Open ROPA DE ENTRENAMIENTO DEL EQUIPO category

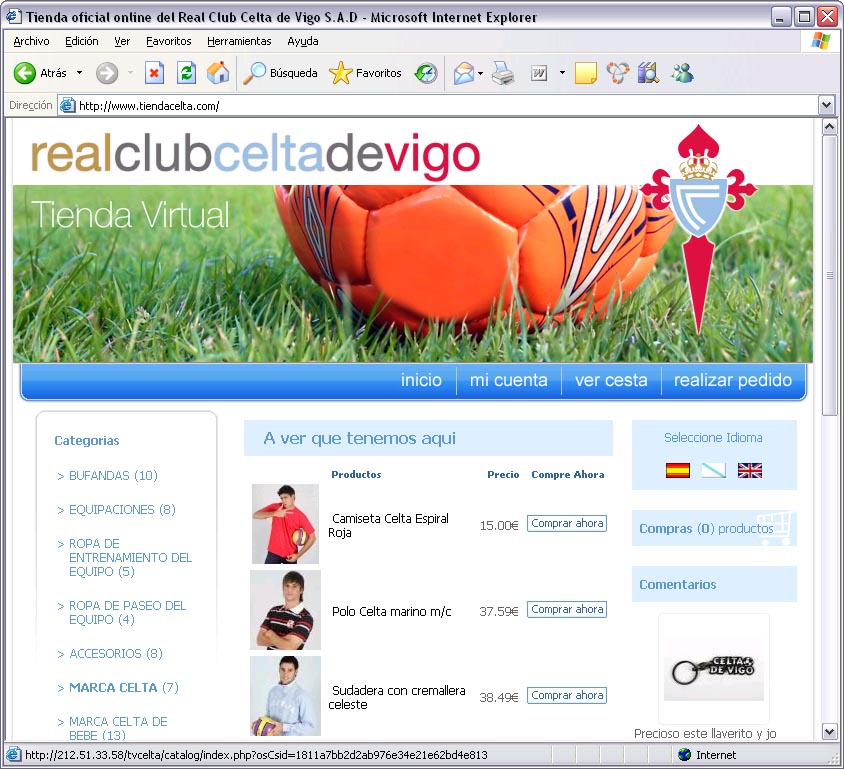pyautogui.click(x=130, y=558)
